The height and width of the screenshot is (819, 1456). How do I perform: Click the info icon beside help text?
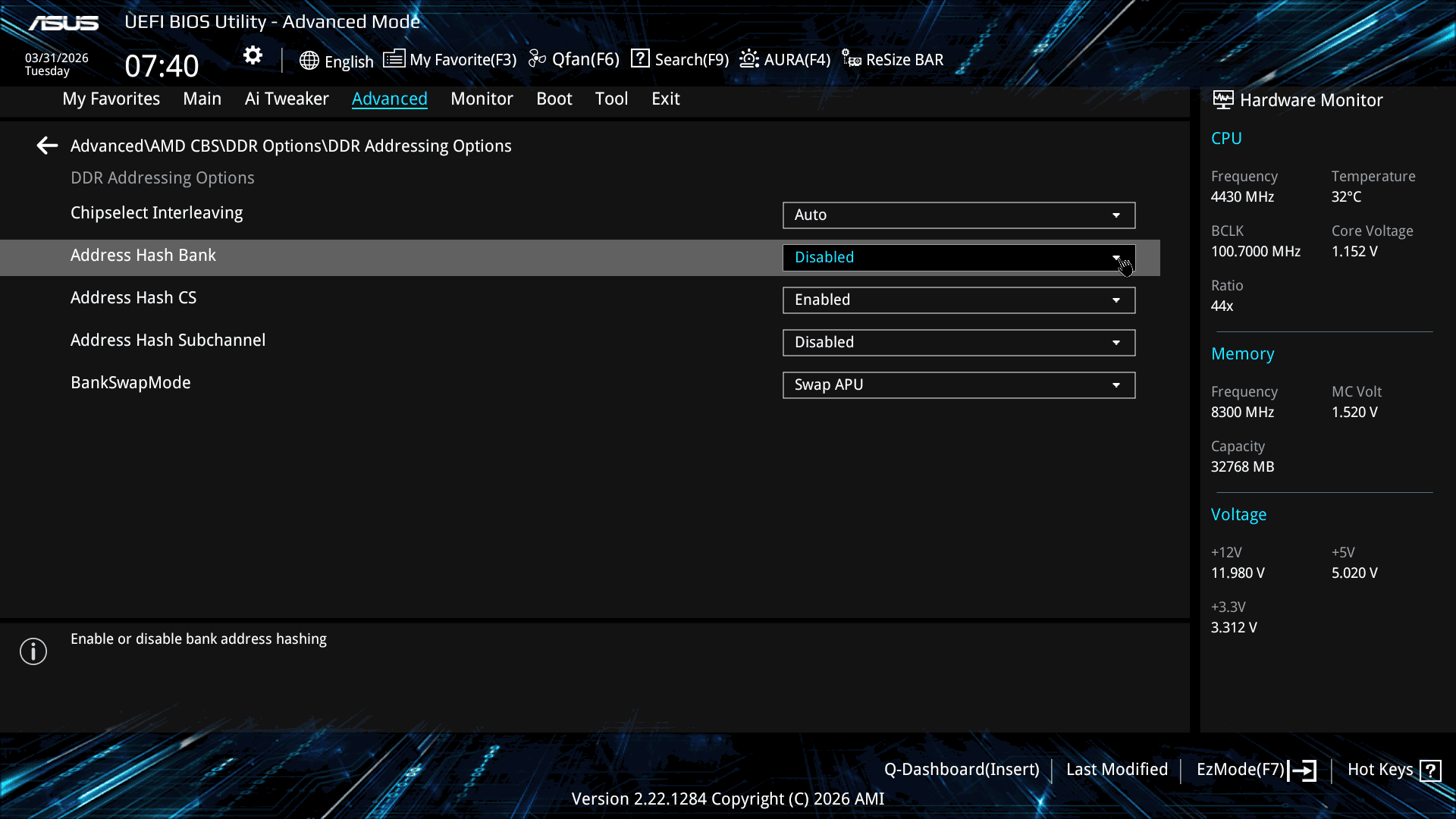(x=33, y=651)
